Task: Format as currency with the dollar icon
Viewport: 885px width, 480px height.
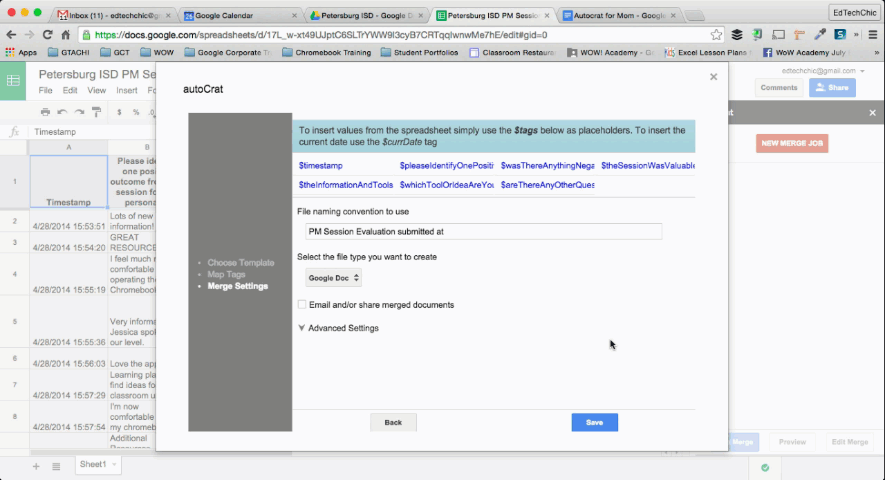Action: coord(119,112)
